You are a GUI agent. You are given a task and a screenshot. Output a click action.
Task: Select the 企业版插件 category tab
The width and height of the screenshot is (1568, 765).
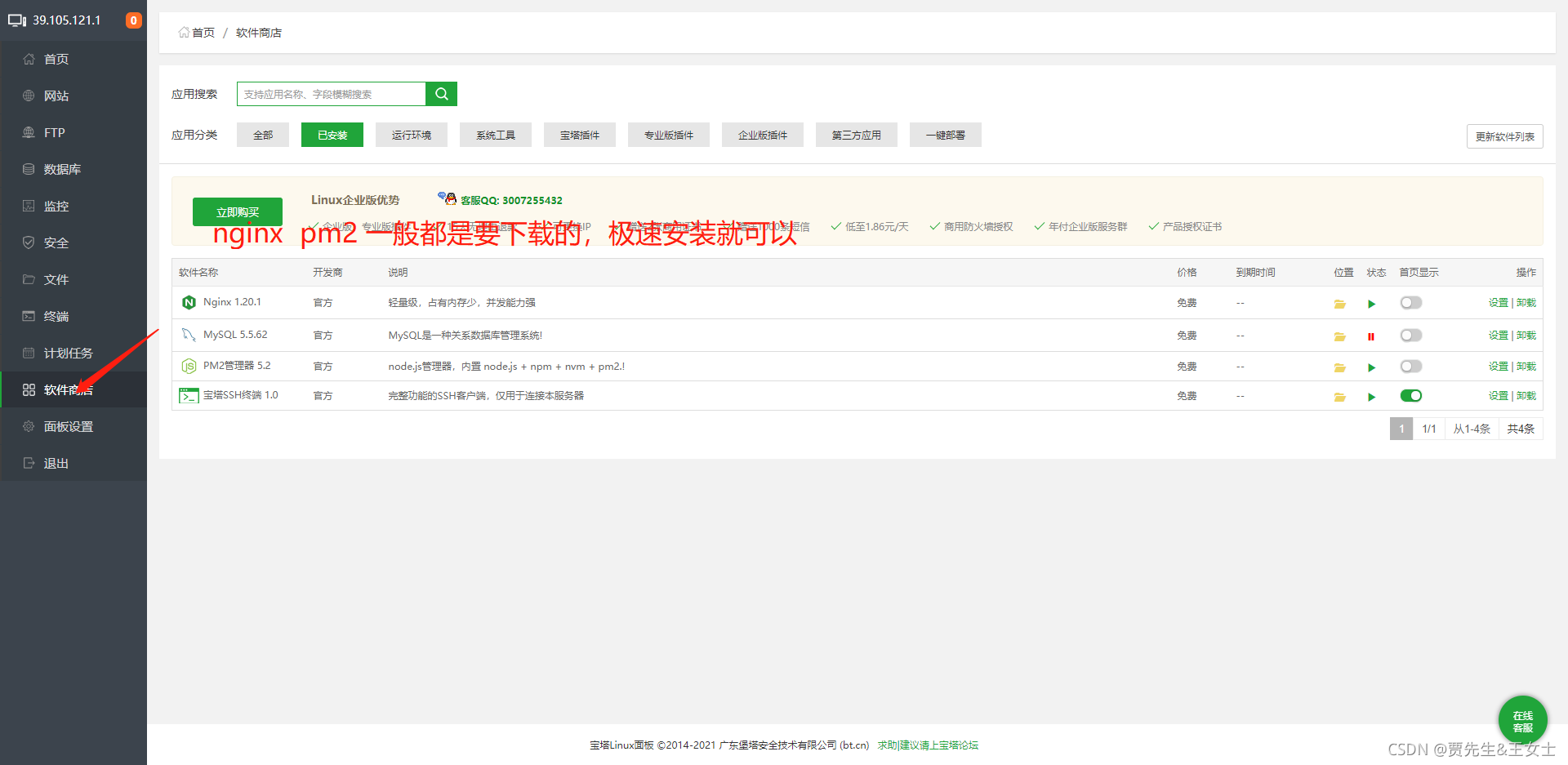coord(763,135)
